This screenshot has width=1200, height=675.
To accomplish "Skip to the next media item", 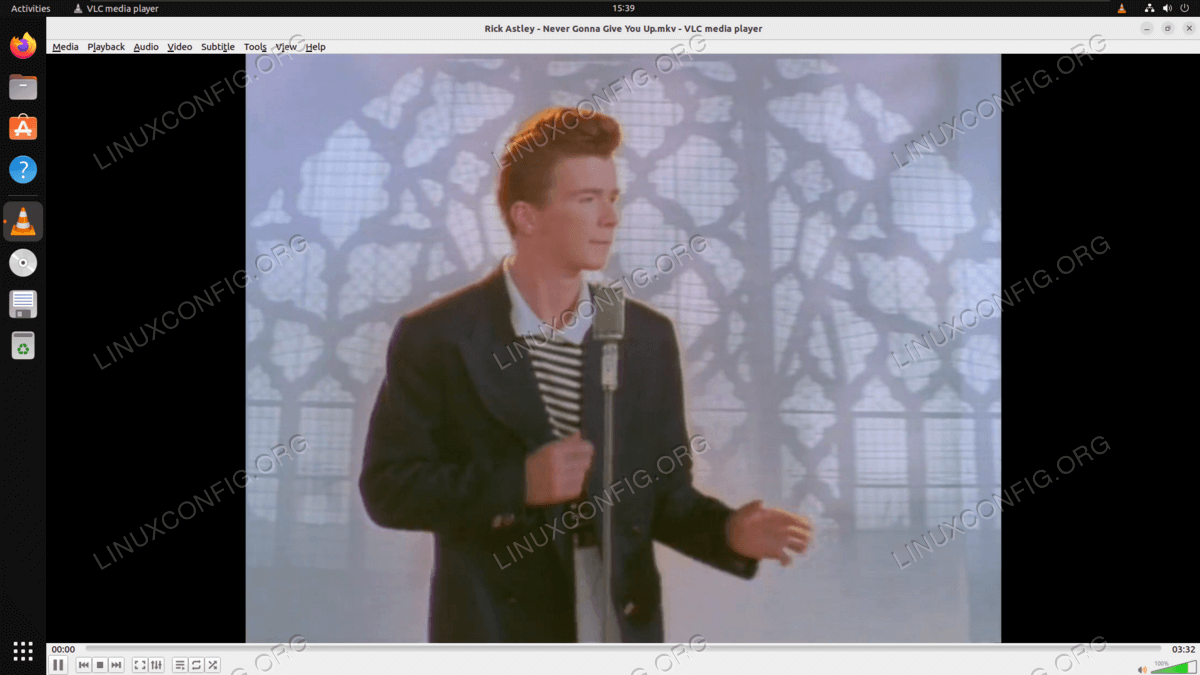I will tap(116, 665).
